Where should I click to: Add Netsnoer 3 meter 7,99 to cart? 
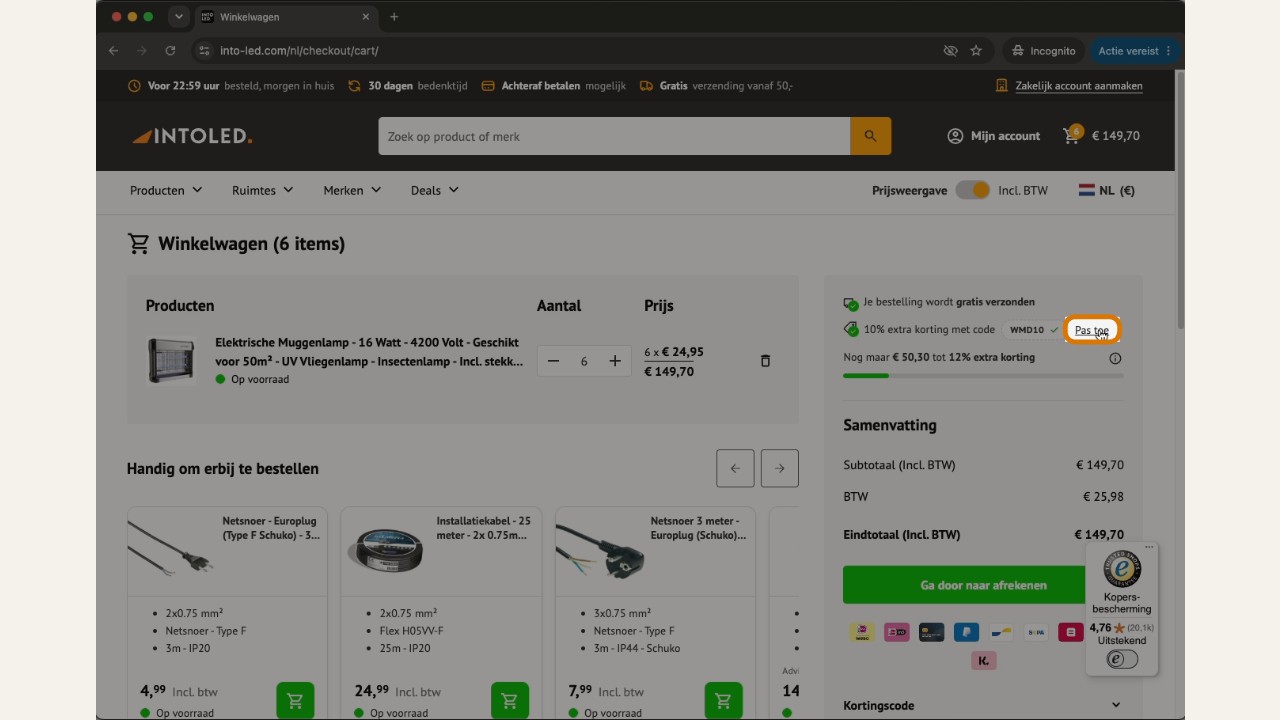click(x=723, y=701)
